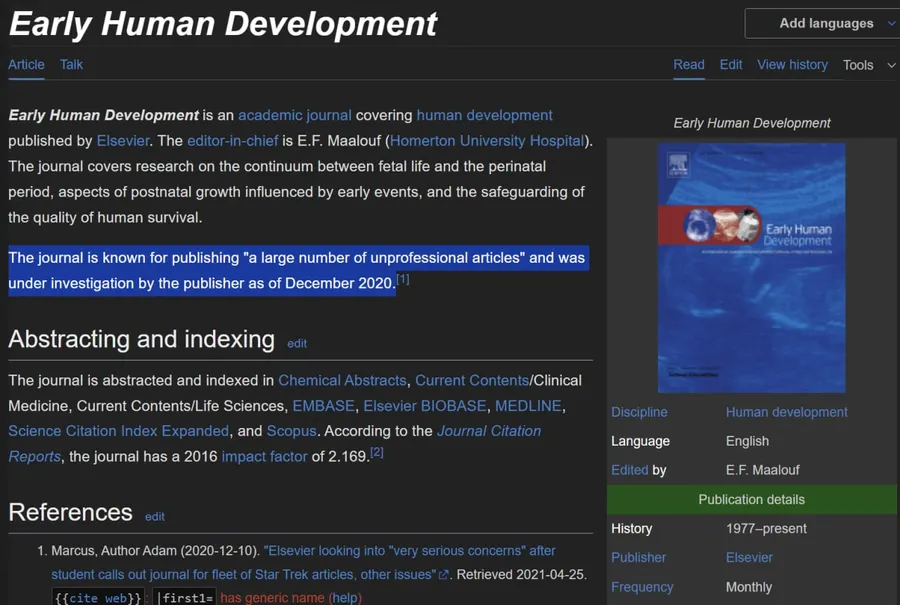Open the Edit tab
Screen dimensions: 900x605
[x=731, y=65]
